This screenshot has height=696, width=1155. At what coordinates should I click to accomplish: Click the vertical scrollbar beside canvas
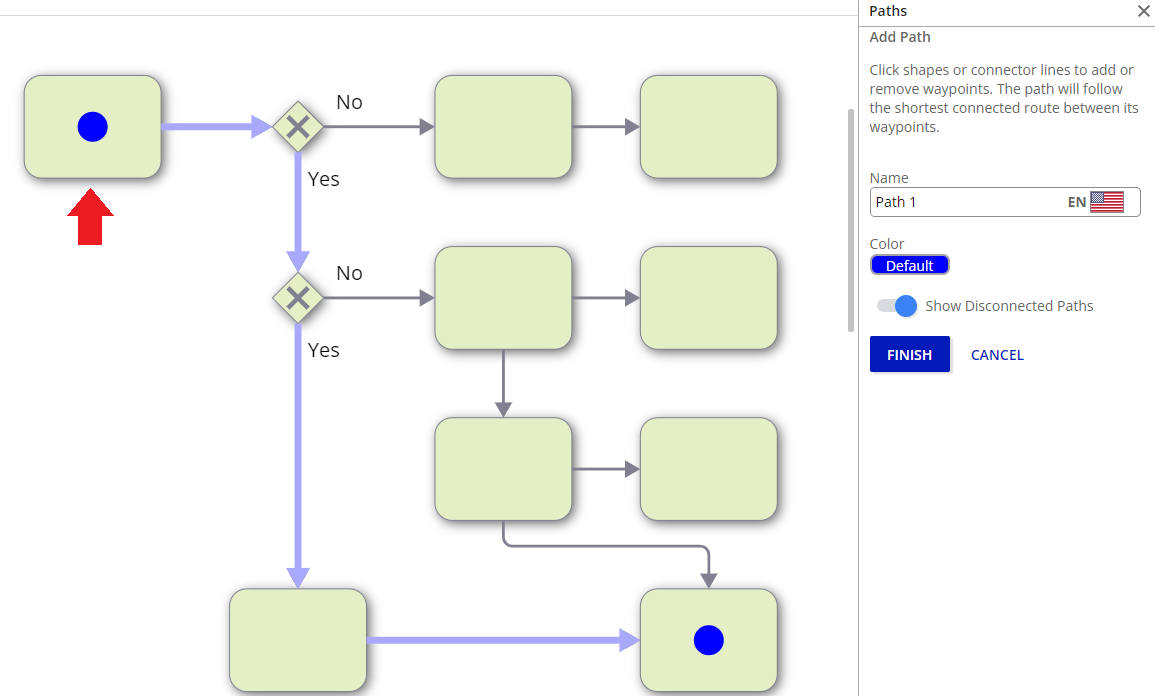pos(851,220)
